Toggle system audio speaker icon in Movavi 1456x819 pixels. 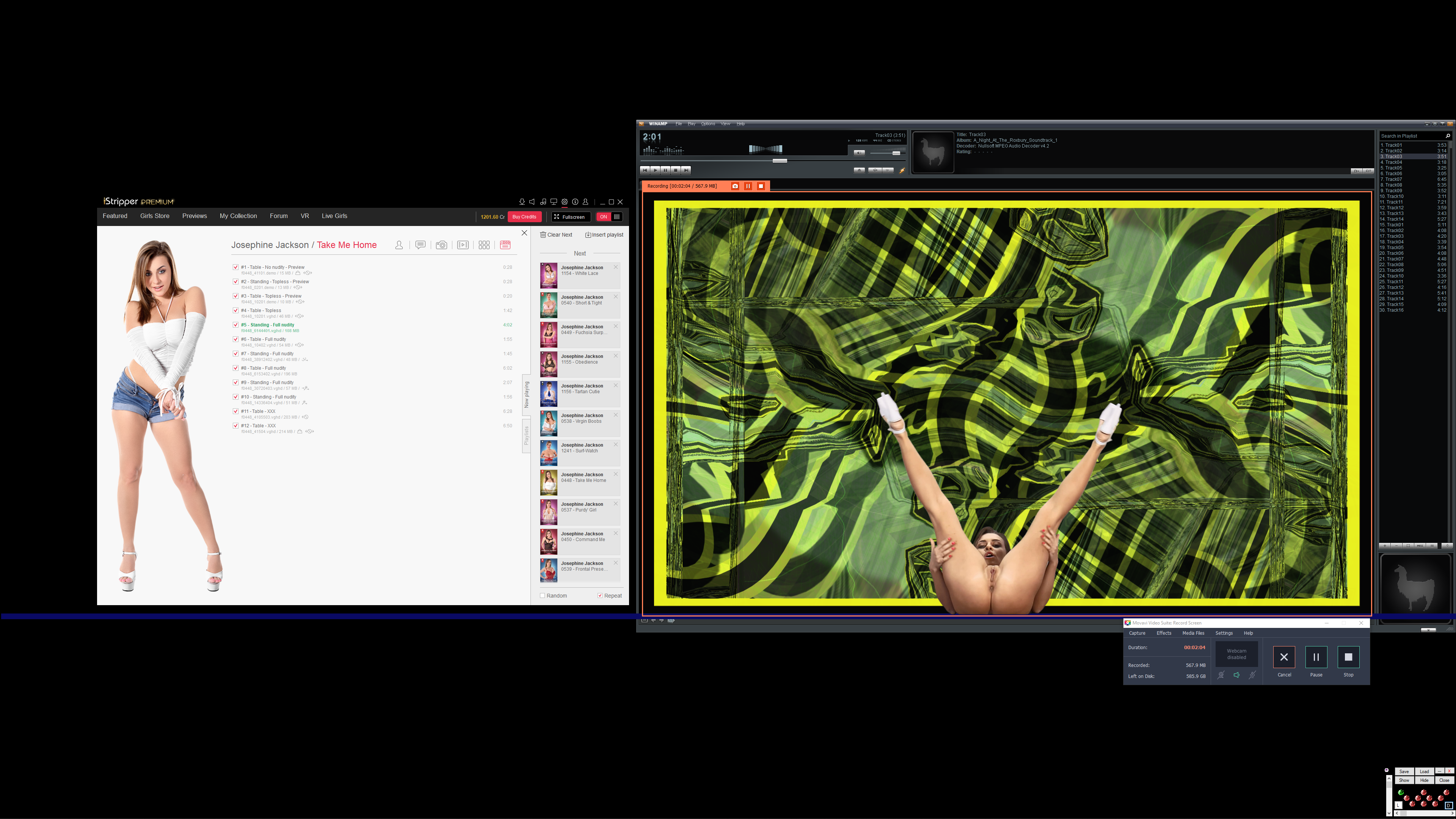[x=1236, y=675]
